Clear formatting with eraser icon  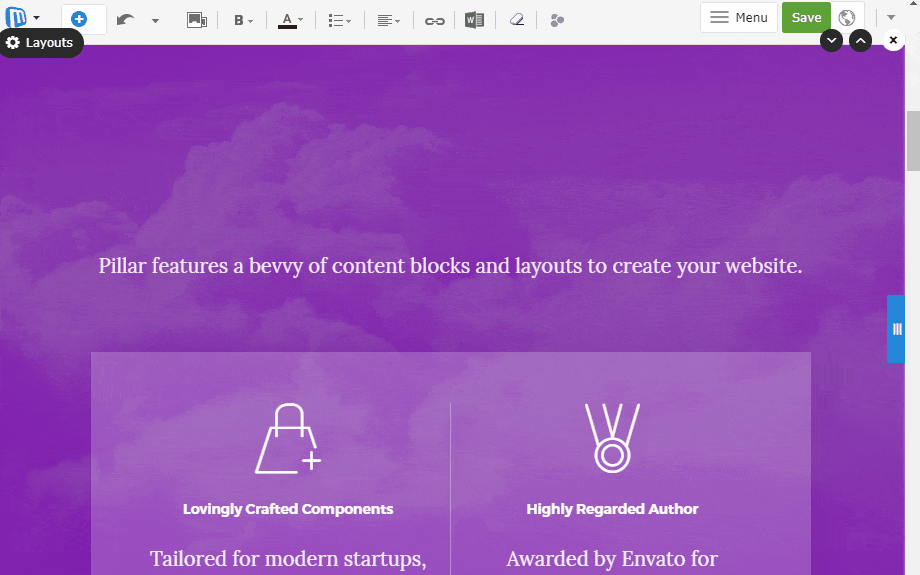516,21
